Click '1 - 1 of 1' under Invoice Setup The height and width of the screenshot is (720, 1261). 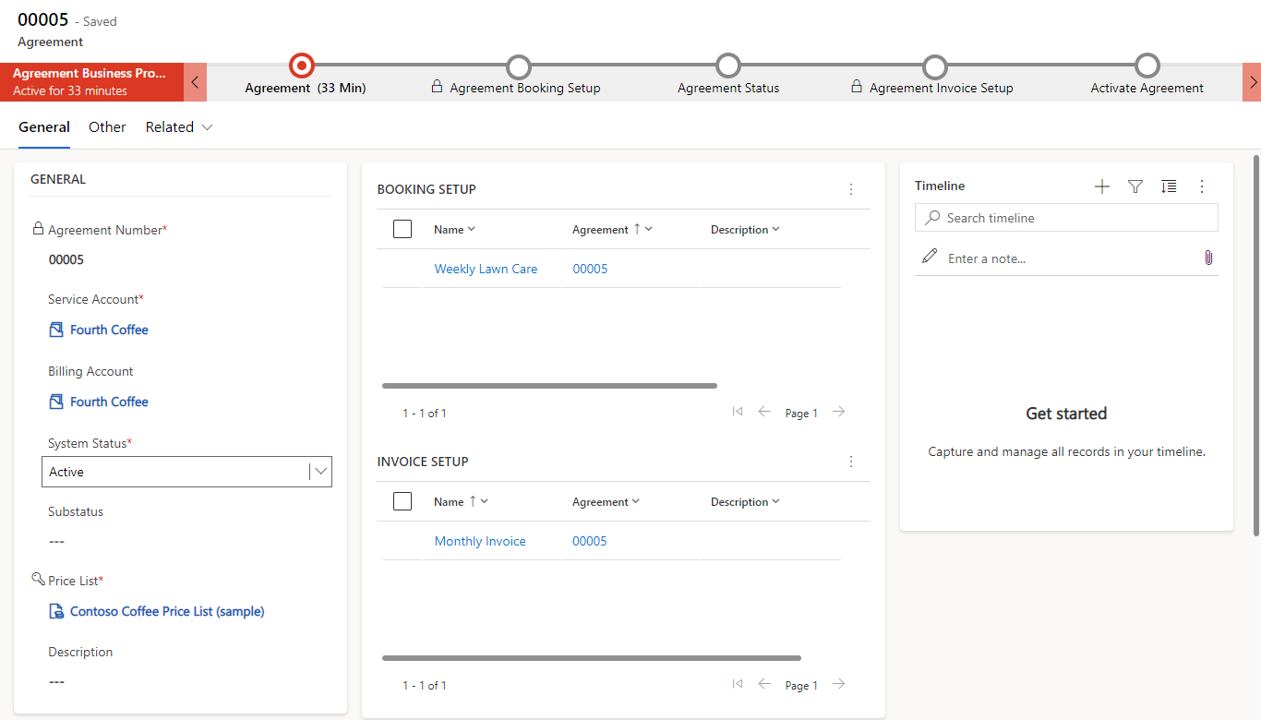[424, 685]
